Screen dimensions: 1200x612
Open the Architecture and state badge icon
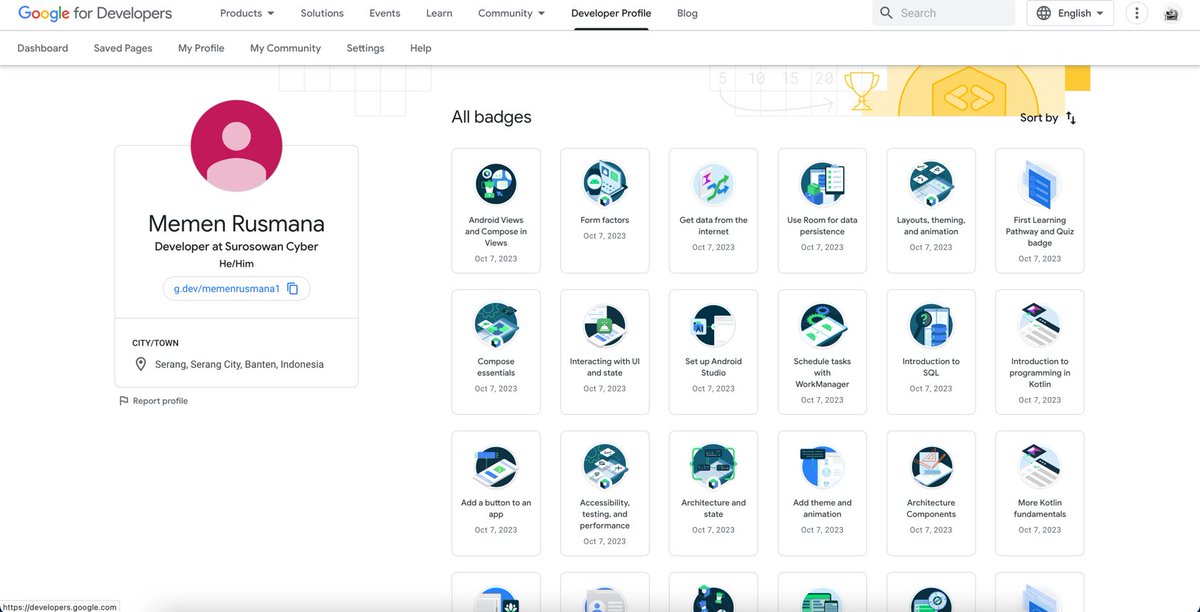click(x=713, y=466)
